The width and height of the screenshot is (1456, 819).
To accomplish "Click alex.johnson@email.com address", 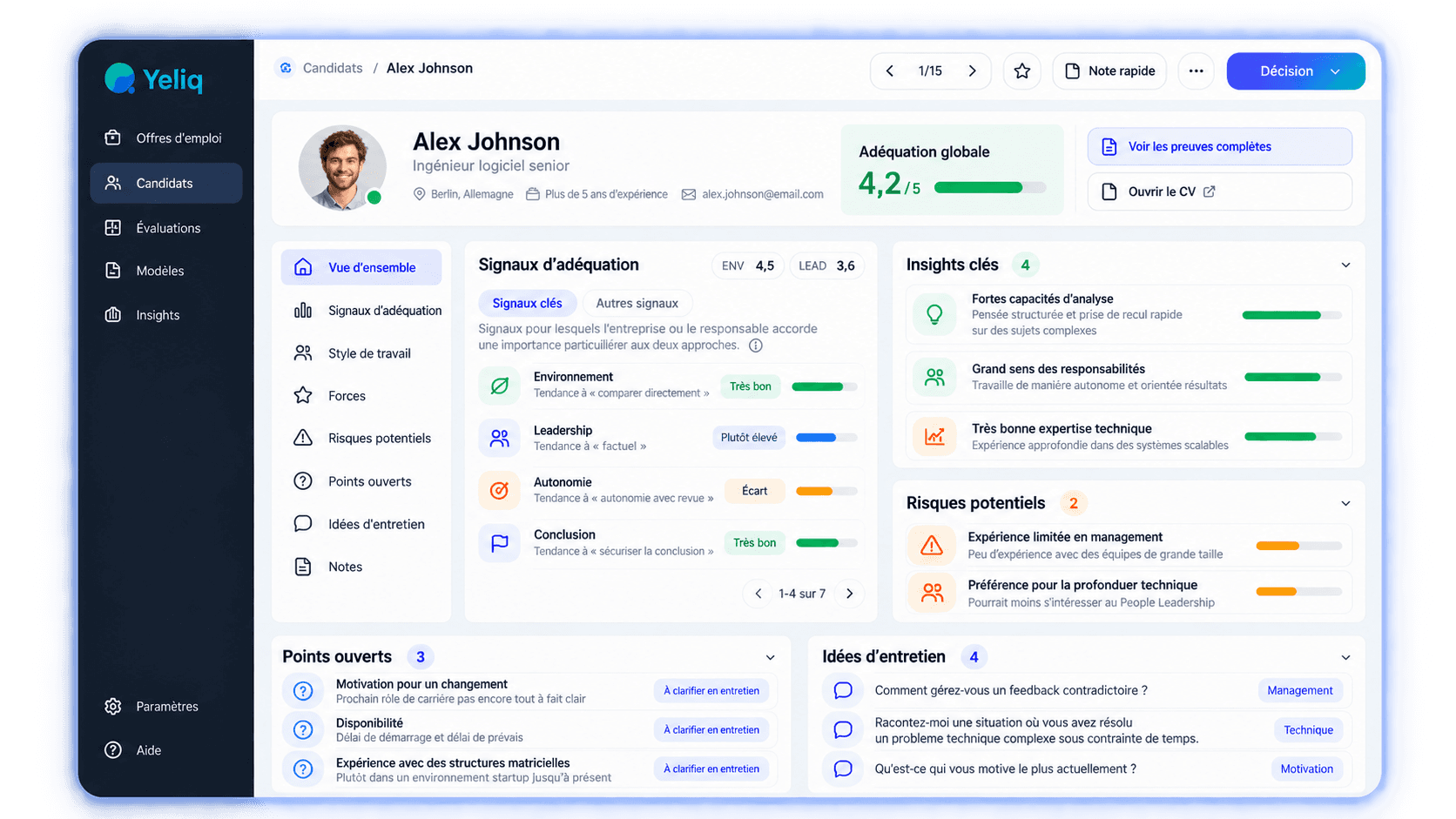I will point(762,194).
